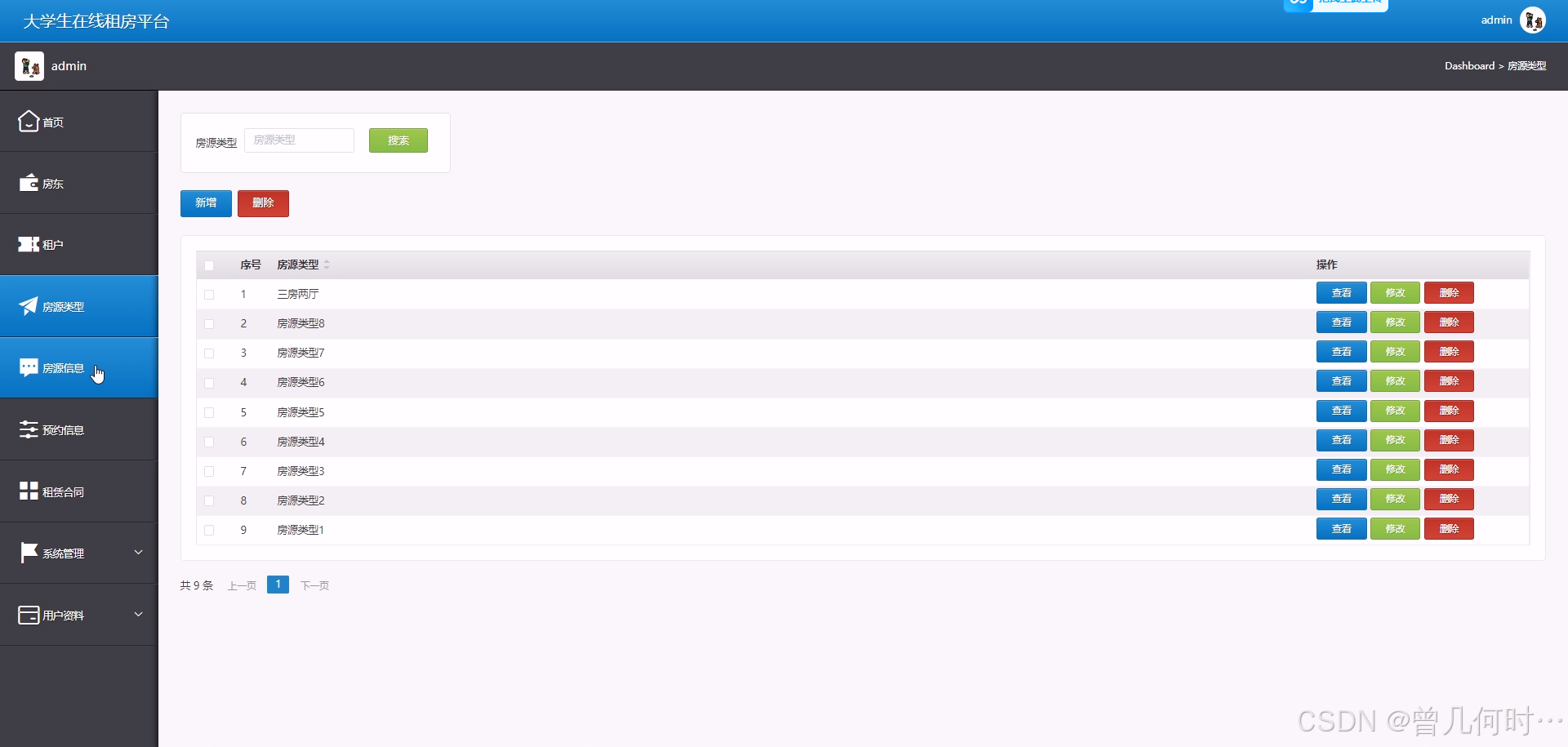Click the 房源信息 chat bubble icon
The width and height of the screenshot is (1568, 747).
pyautogui.click(x=29, y=367)
